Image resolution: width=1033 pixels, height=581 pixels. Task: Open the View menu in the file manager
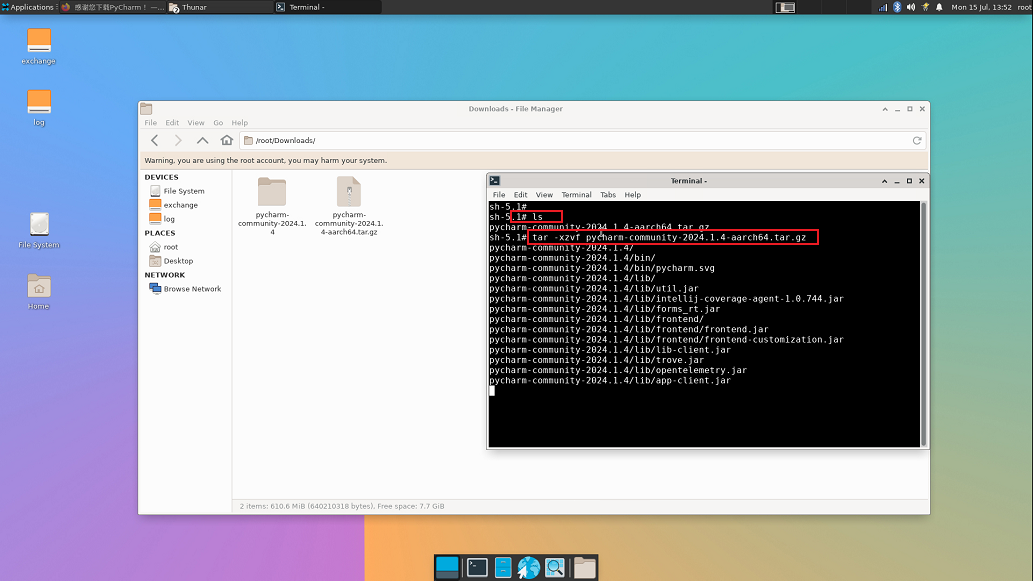(196, 123)
